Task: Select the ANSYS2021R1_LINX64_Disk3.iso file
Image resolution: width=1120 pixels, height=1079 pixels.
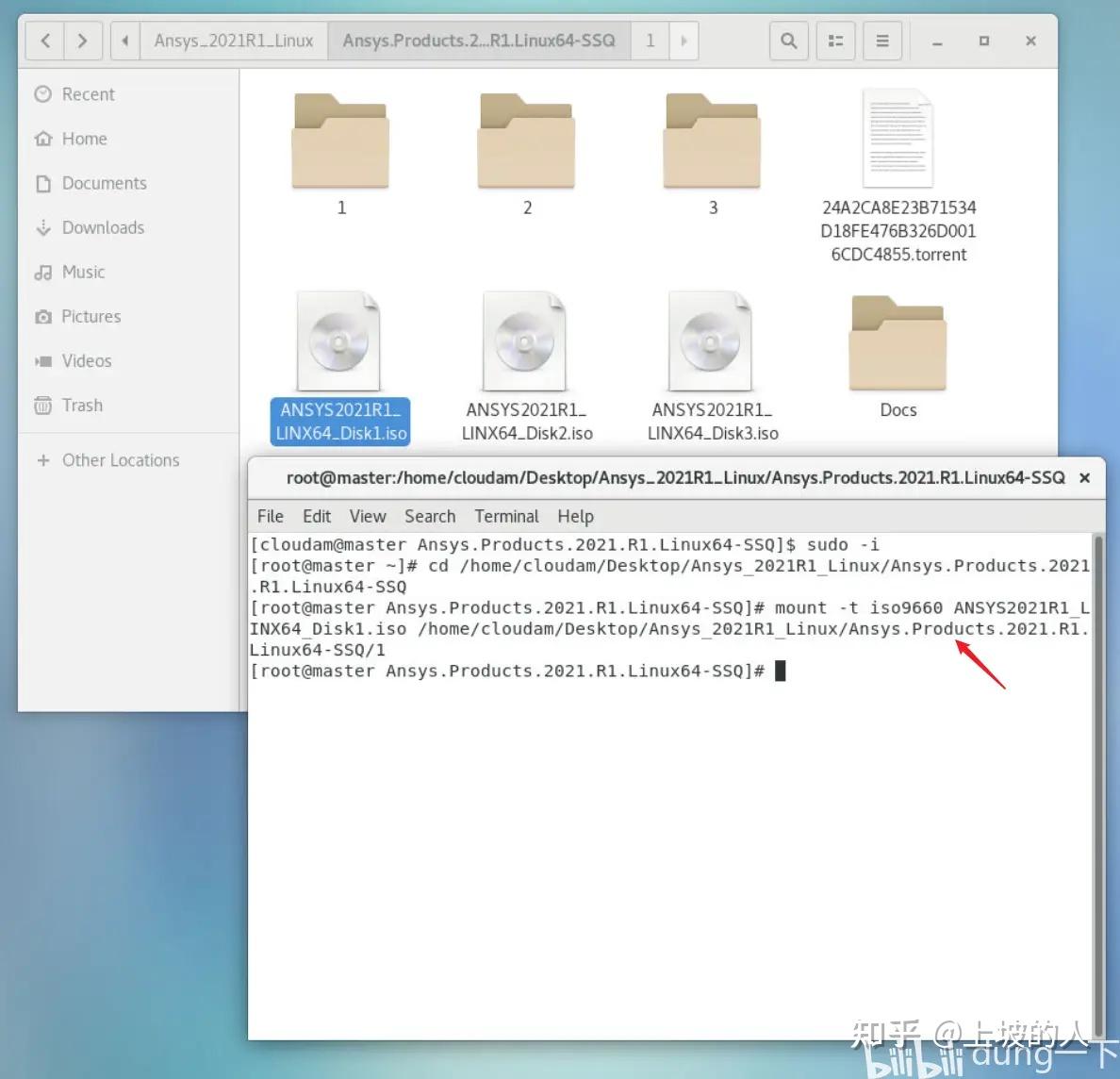Action: (x=712, y=340)
